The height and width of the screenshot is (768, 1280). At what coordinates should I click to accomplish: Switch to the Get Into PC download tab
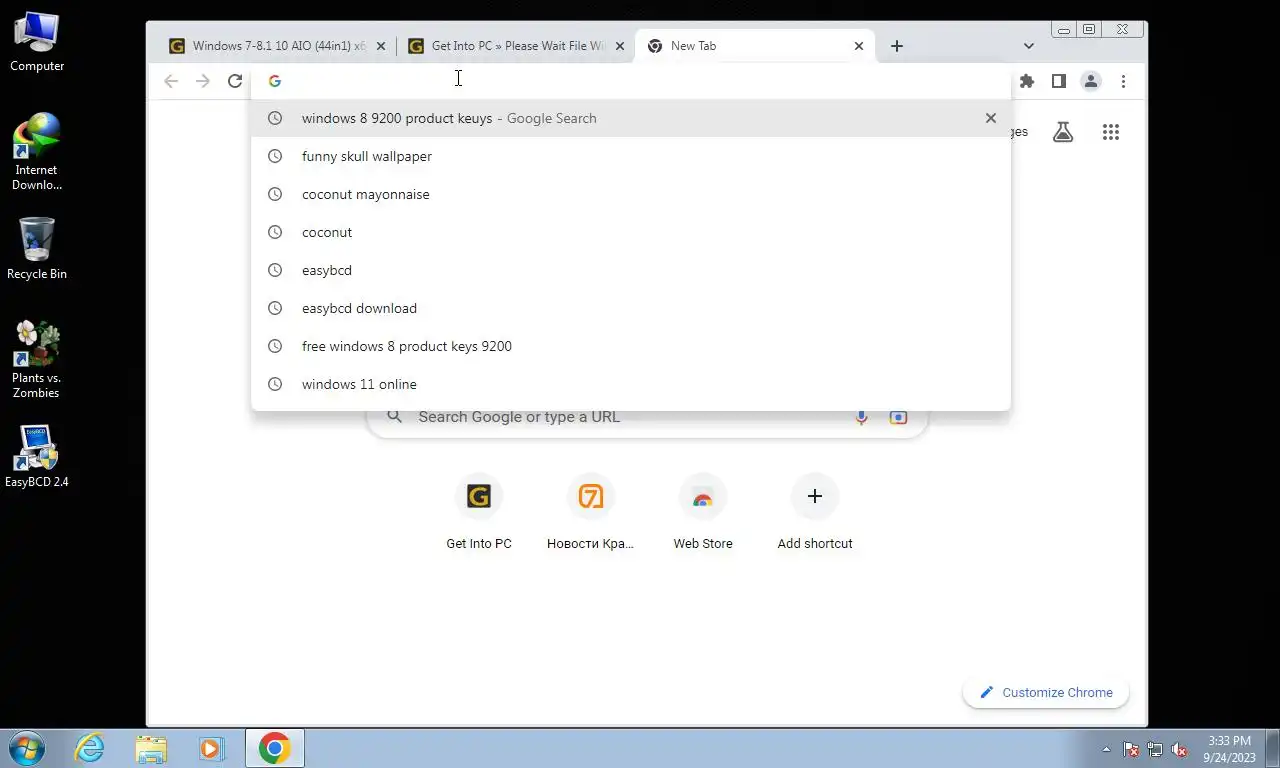click(x=516, y=46)
